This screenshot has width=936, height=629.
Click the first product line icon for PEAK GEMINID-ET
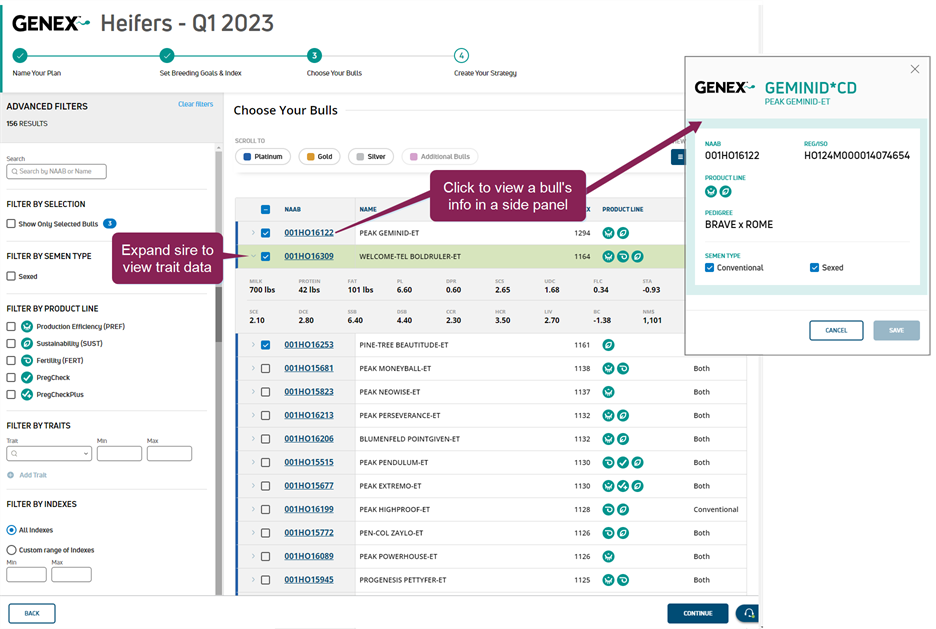pyautogui.click(x=608, y=233)
